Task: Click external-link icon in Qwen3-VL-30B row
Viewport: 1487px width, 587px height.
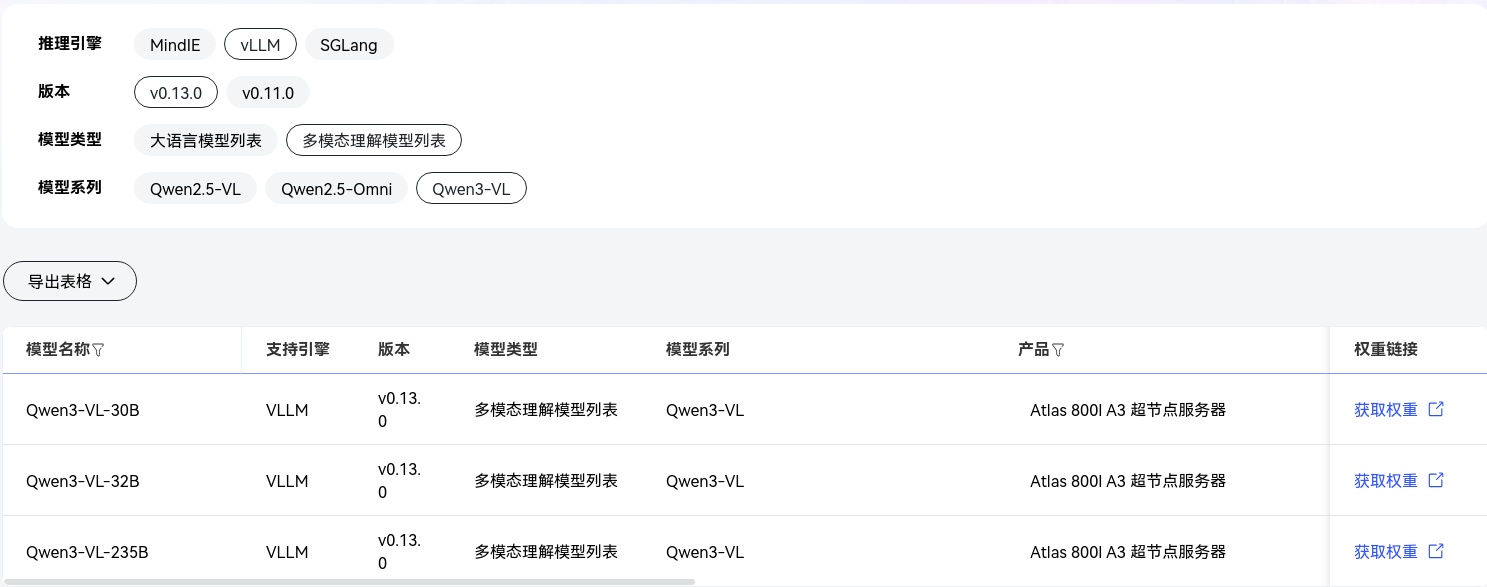Action: pyautogui.click(x=1436, y=409)
